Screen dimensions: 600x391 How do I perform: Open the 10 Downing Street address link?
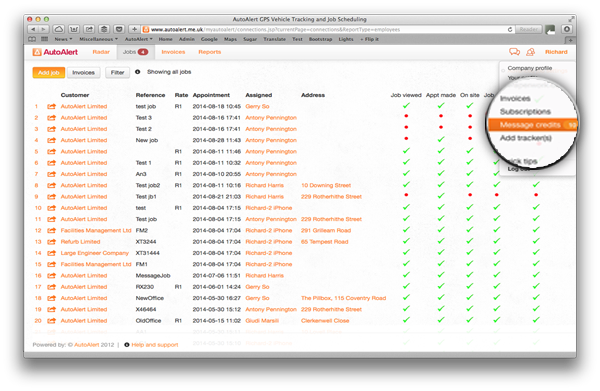tap(326, 186)
